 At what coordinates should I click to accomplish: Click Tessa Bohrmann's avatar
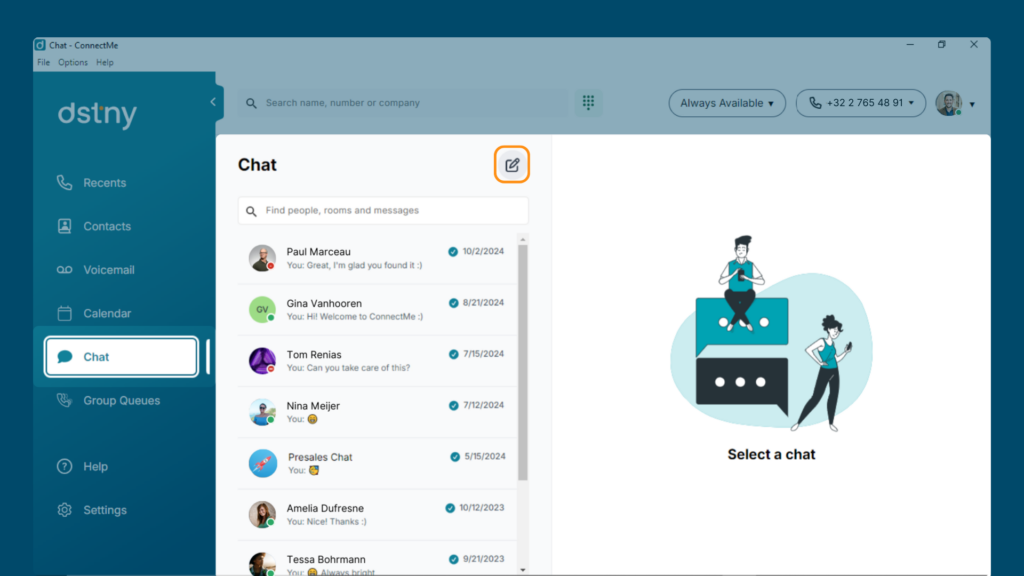pos(262,564)
